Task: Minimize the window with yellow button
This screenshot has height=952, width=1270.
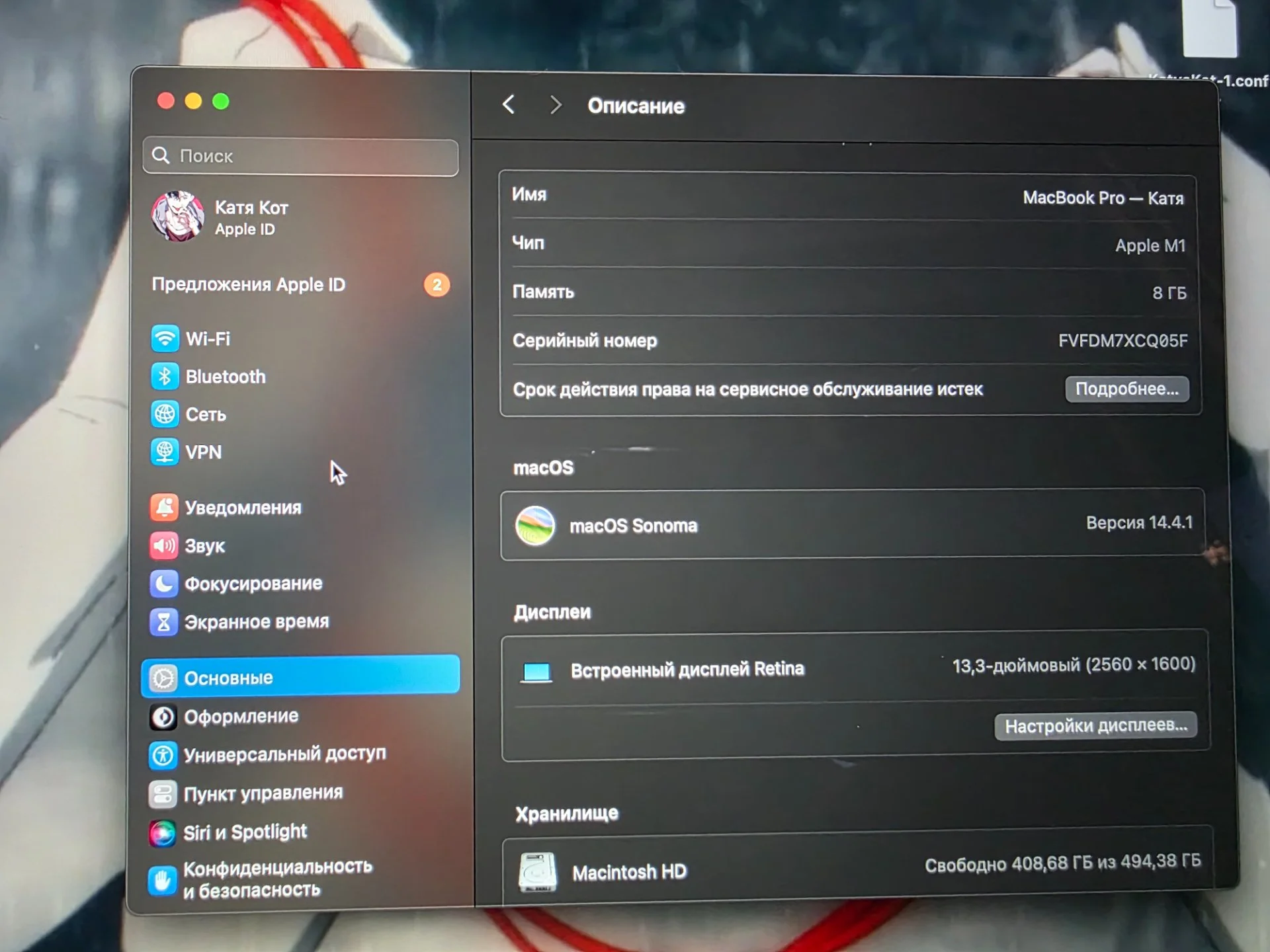Action: tap(193, 100)
